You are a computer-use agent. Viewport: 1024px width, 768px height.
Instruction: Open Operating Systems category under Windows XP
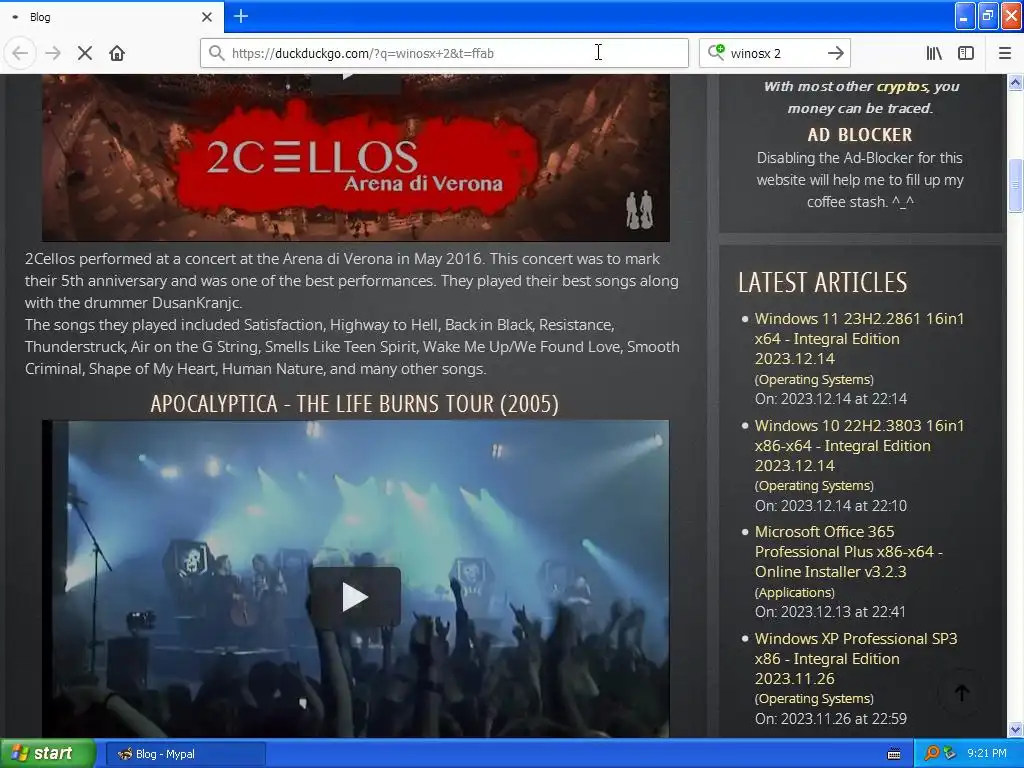coord(814,699)
